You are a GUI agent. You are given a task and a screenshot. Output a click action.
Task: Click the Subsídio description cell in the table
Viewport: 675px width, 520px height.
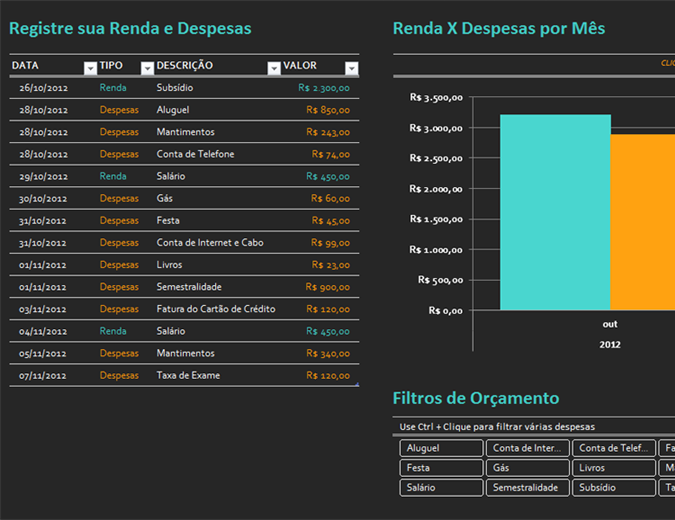point(175,88)
